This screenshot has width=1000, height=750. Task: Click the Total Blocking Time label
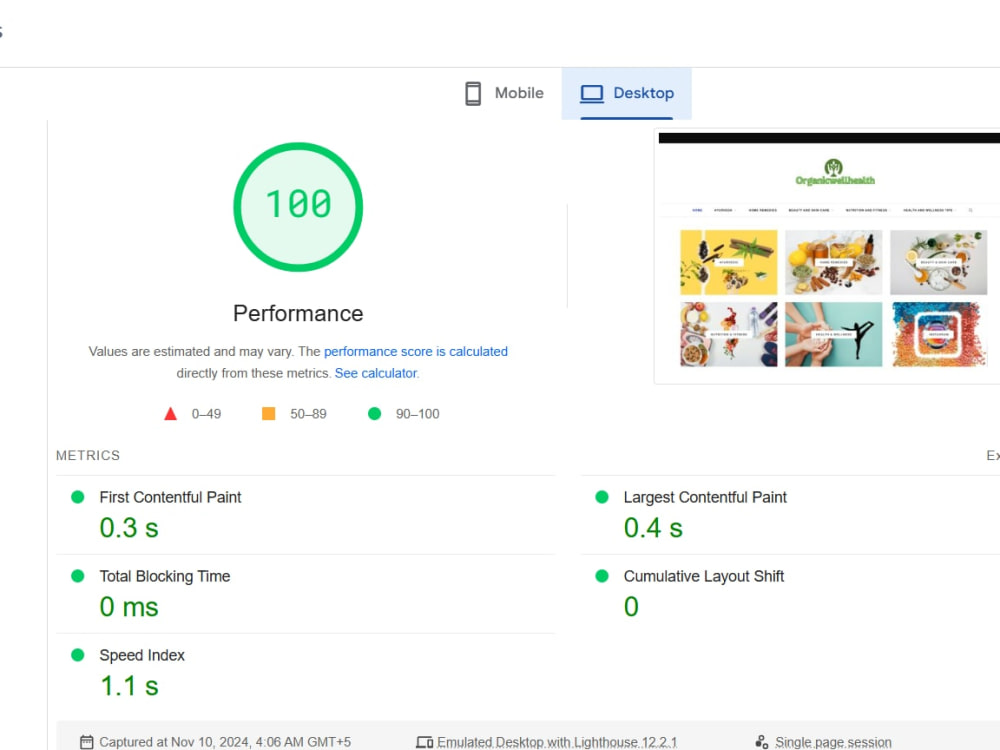(165, 577)
